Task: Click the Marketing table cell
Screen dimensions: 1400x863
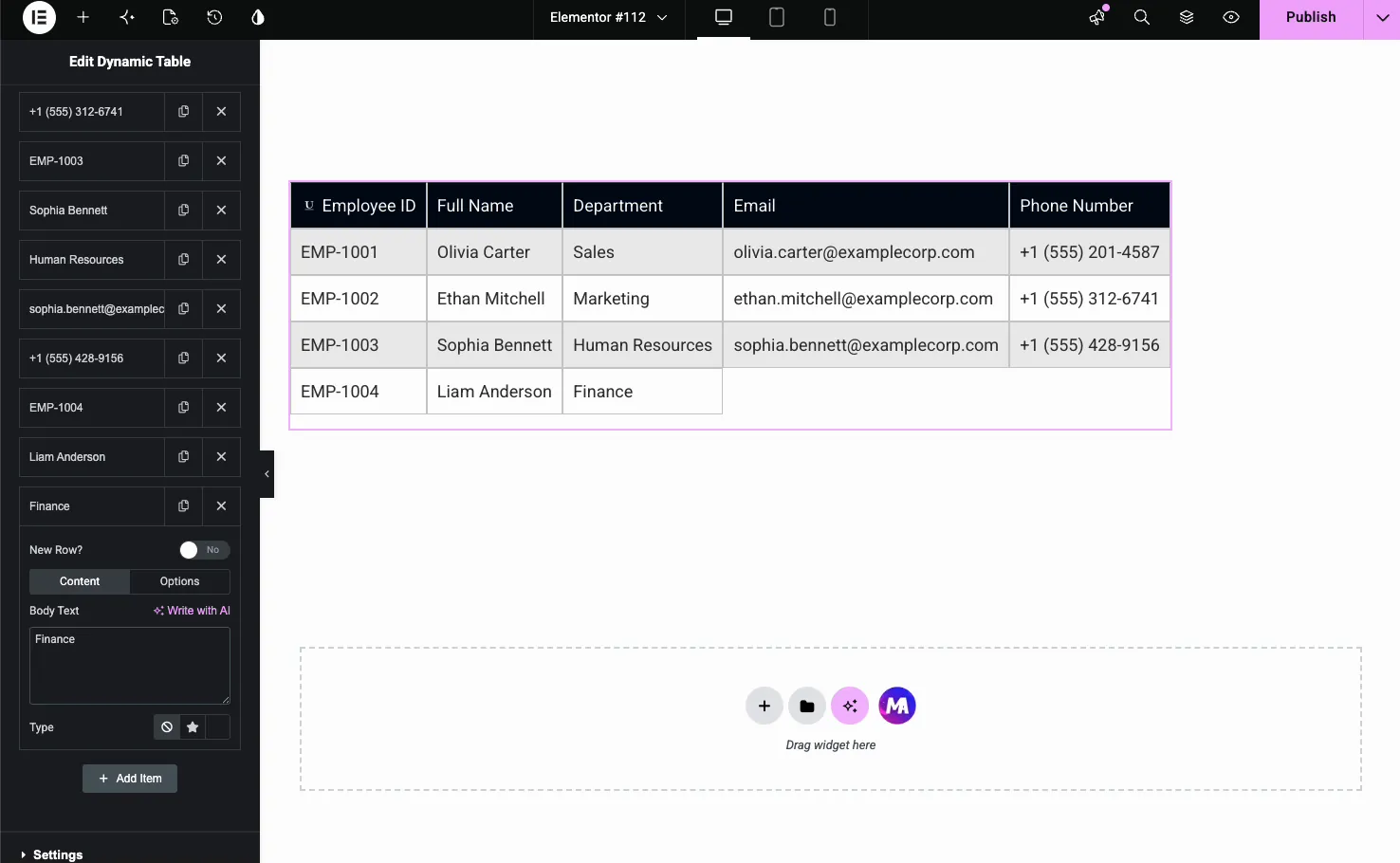Action: (x=642, y=299)
